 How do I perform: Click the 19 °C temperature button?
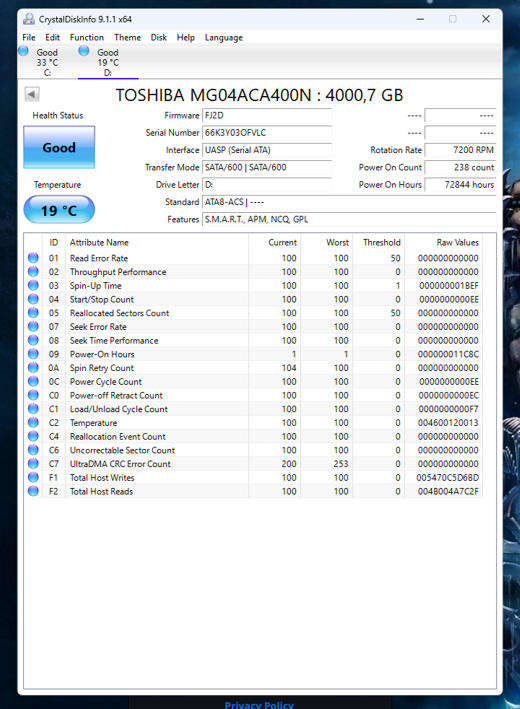tap(59, 210)
